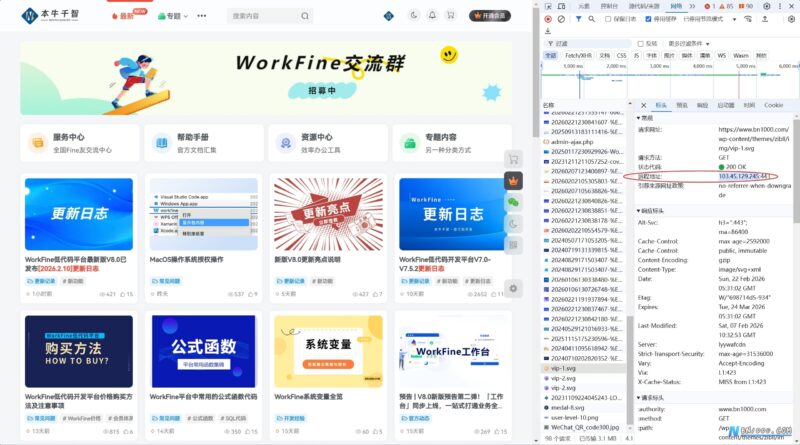The image size is (800, 445).
Task: Select the CSS request type filter
Action: [x=621, y=56]
